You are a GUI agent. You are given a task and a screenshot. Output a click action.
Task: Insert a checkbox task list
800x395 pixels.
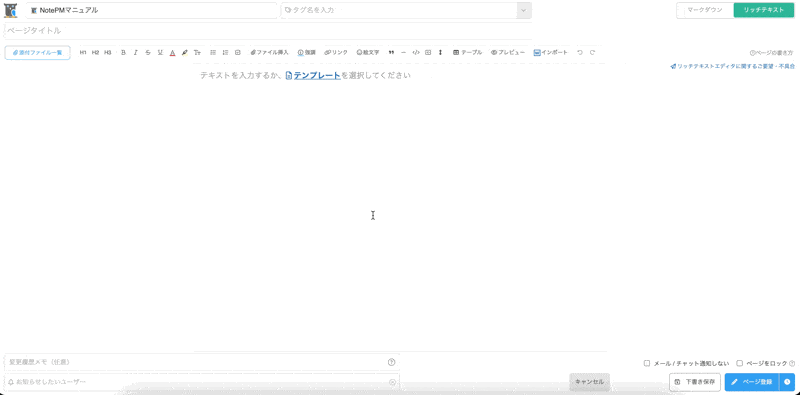tap(238, 53)
